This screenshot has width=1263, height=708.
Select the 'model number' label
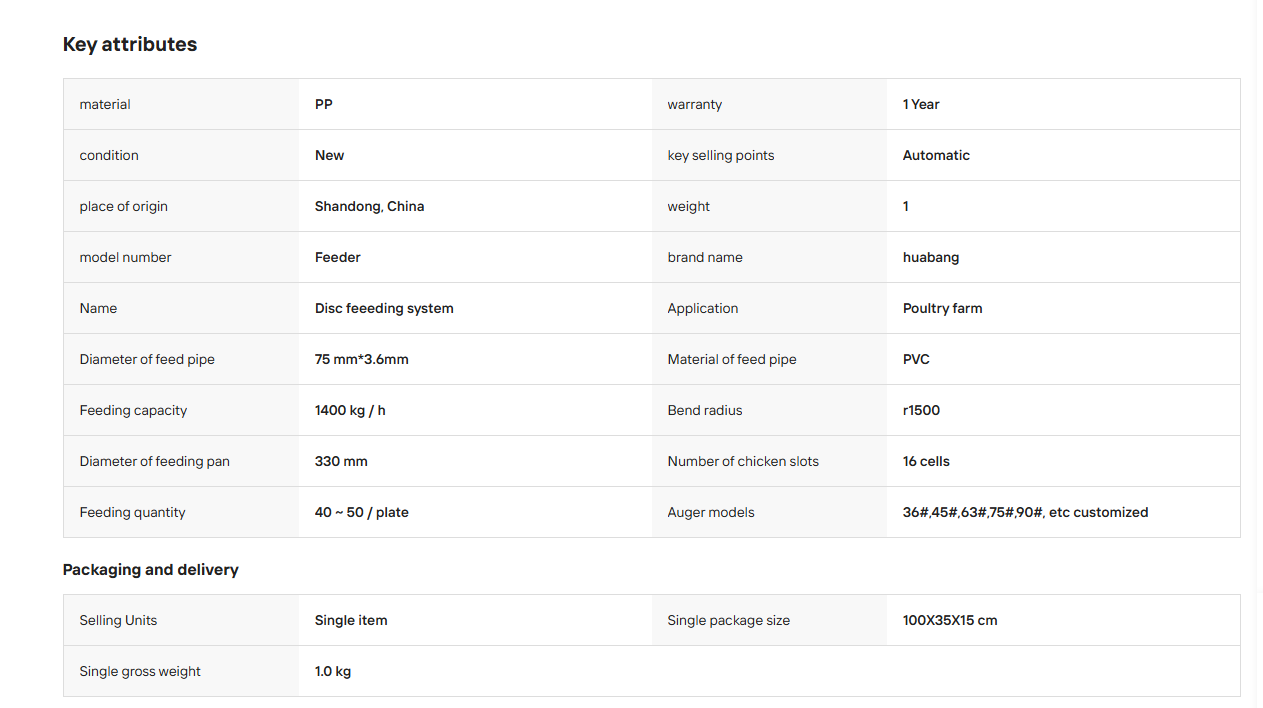pyautogui.click(x=125, y=257)
